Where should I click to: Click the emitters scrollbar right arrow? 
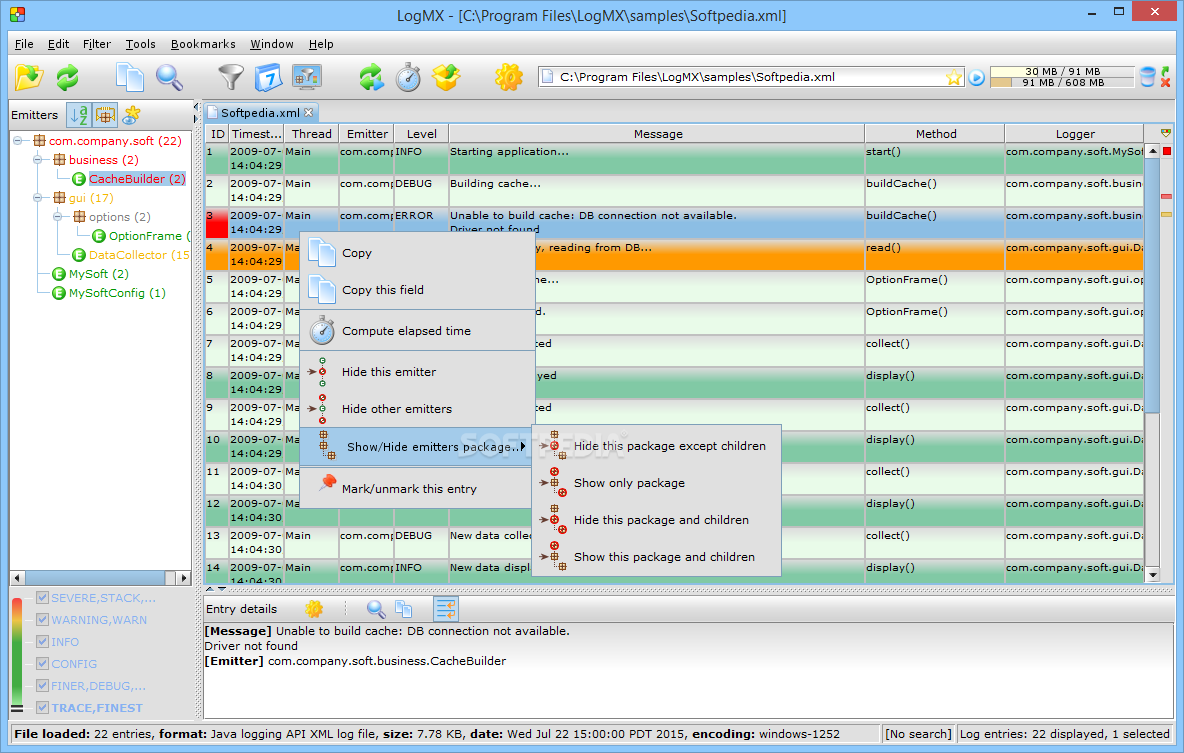183,578
